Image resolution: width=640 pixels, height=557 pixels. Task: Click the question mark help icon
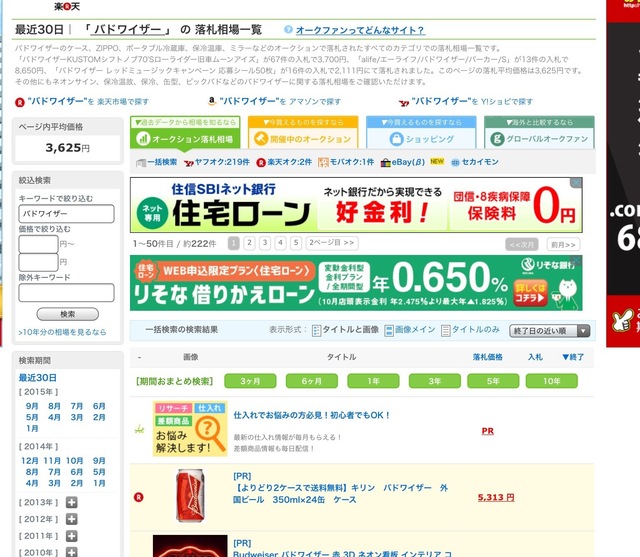(x=288, y=30)
